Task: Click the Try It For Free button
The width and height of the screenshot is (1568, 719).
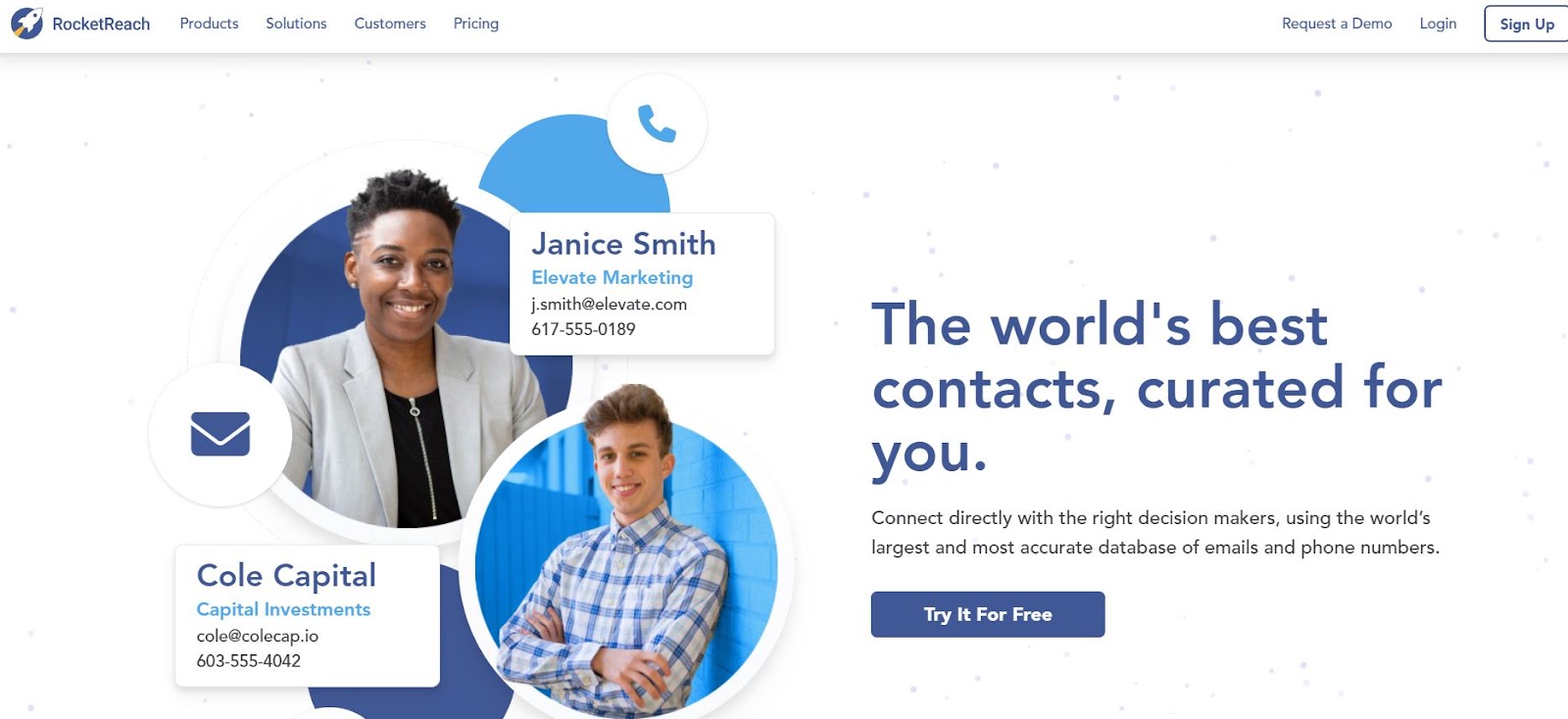Action: coord(988,614)
